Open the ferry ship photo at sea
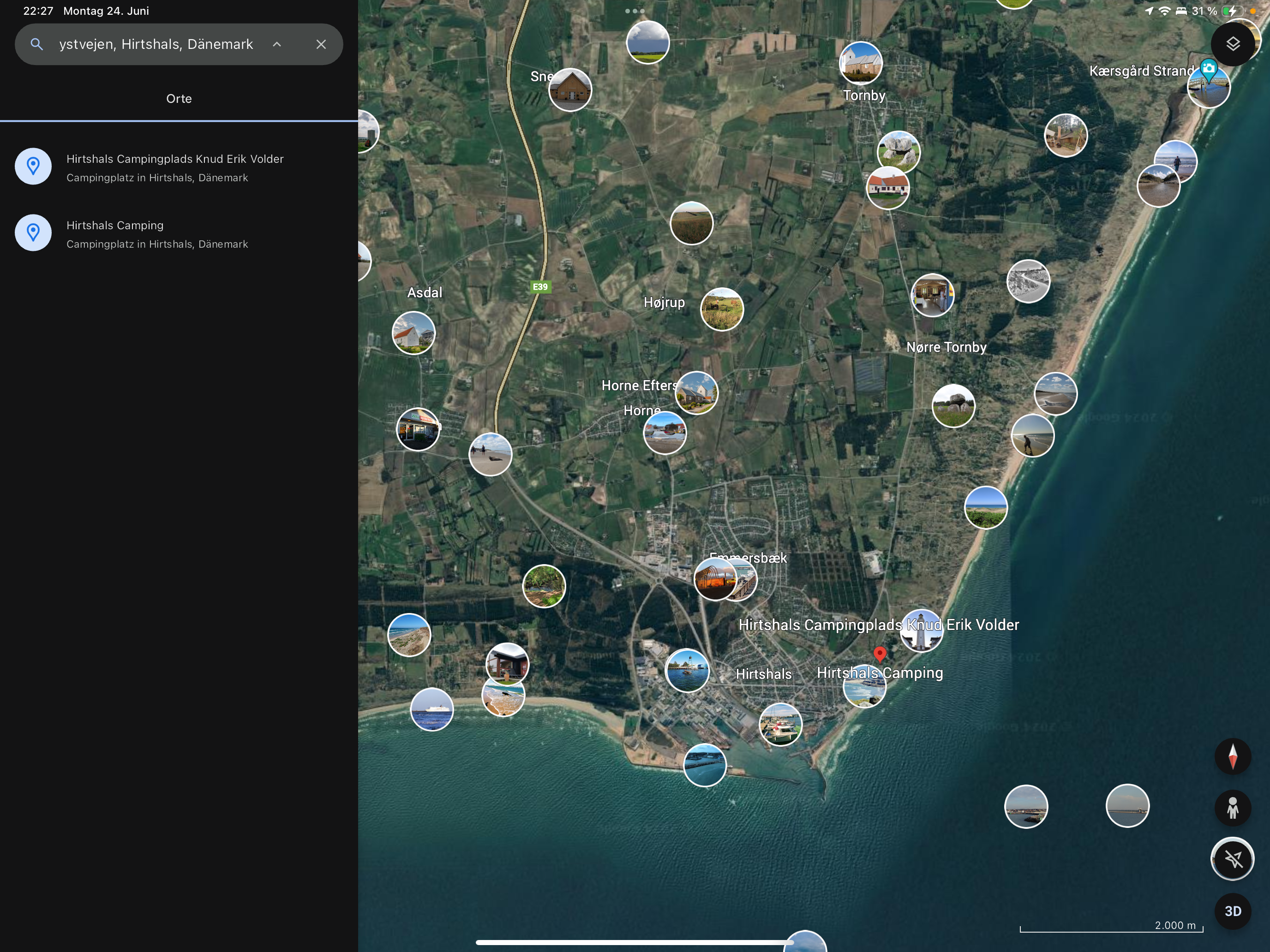1270x952 pixels. 432,709
